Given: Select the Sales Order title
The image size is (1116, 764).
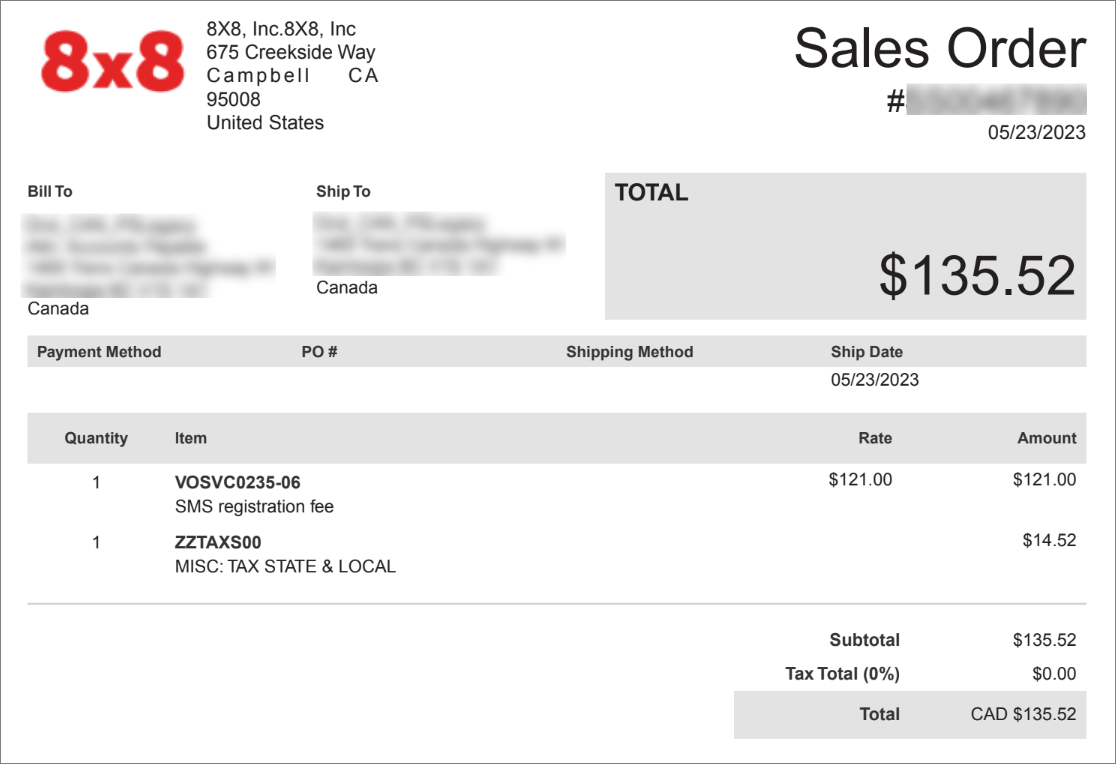Looking at the screenshot, I should pyautogui.click(x=939, y=49).
